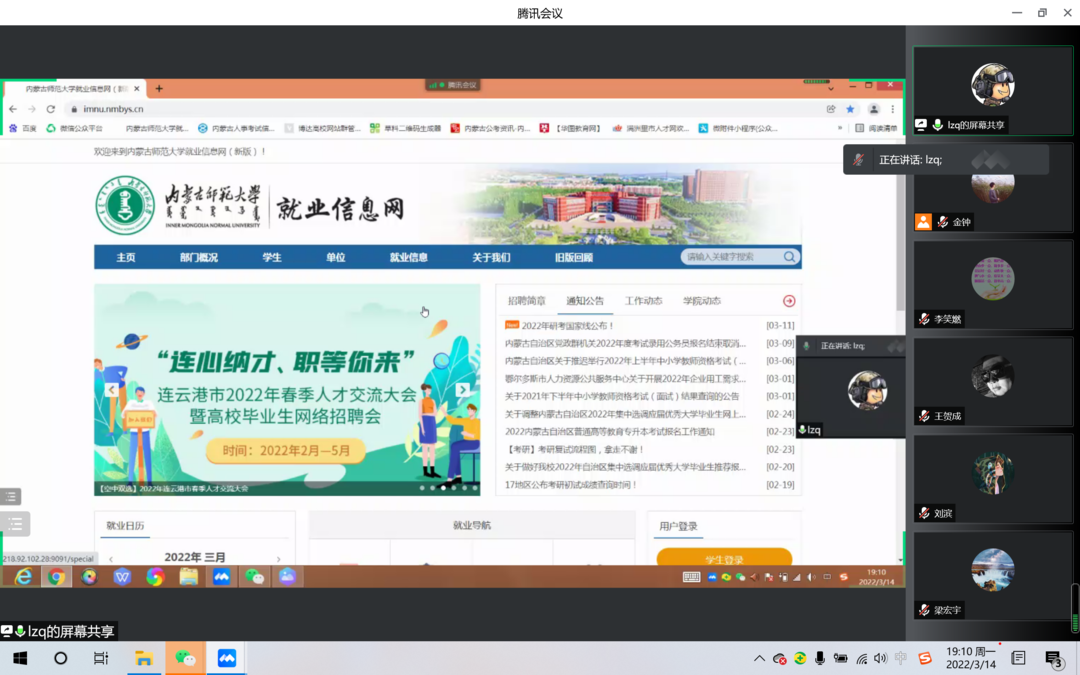1080x675 pixels.
Task: Open the 就业信息 navigation menu item
Action: click(408, 257)
